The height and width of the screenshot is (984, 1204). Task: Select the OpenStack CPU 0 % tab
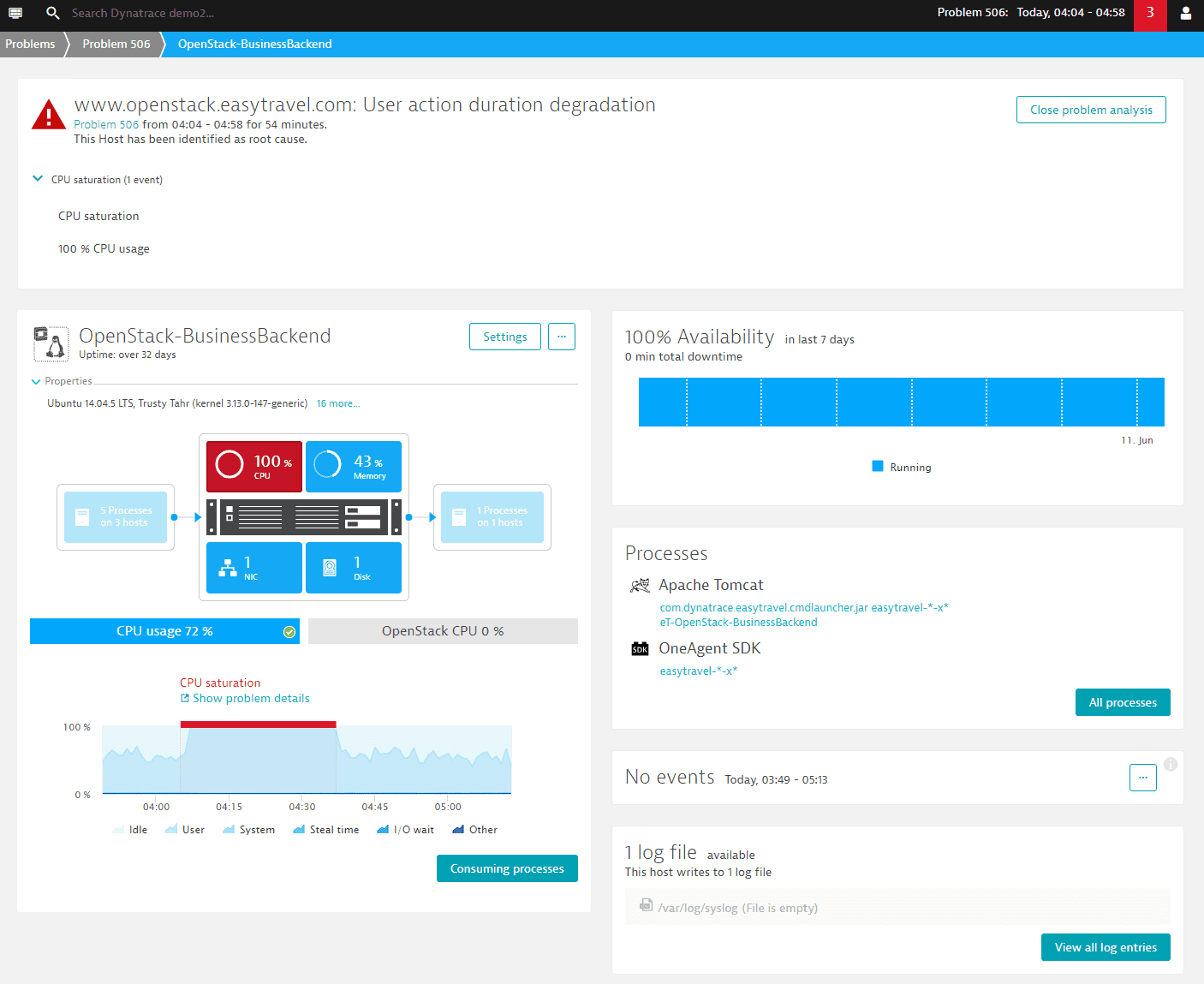(443, 631)
